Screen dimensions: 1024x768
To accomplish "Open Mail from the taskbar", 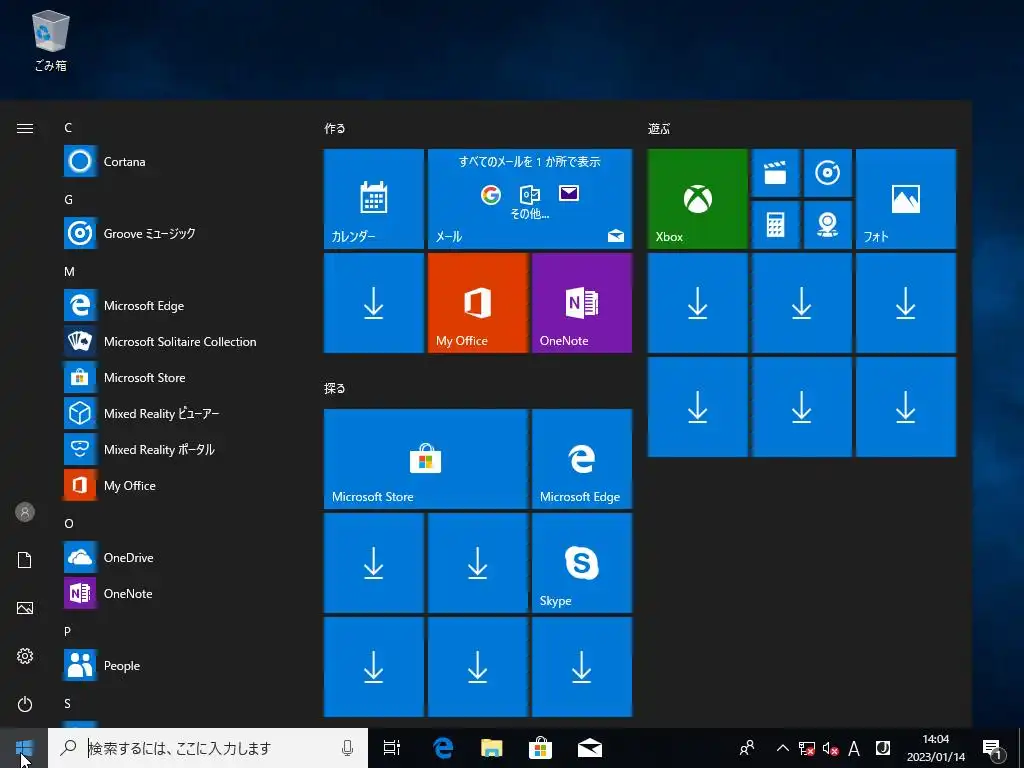I will pyautogui.click(x=590, y=748).
